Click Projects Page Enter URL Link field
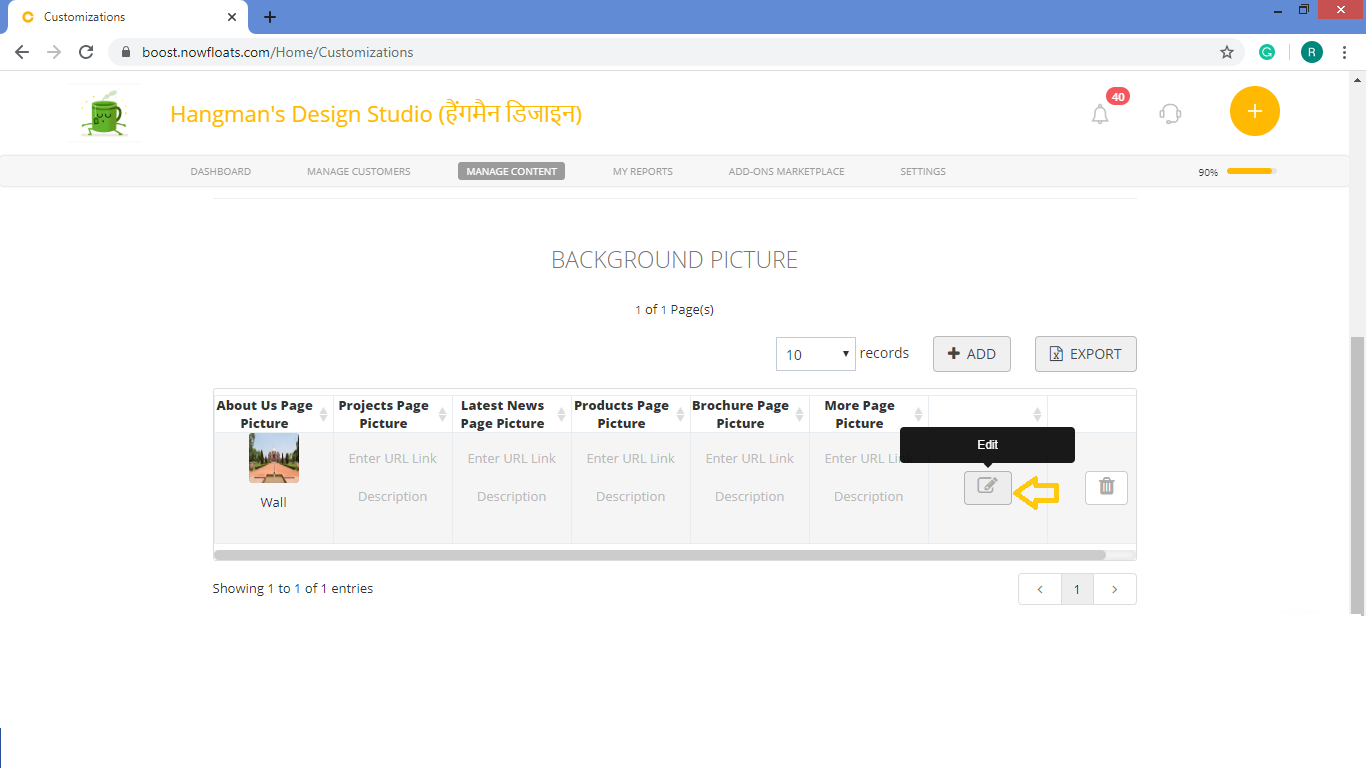Image resolution: width=1366 pixels, height=768 pixels. [392, 458]
